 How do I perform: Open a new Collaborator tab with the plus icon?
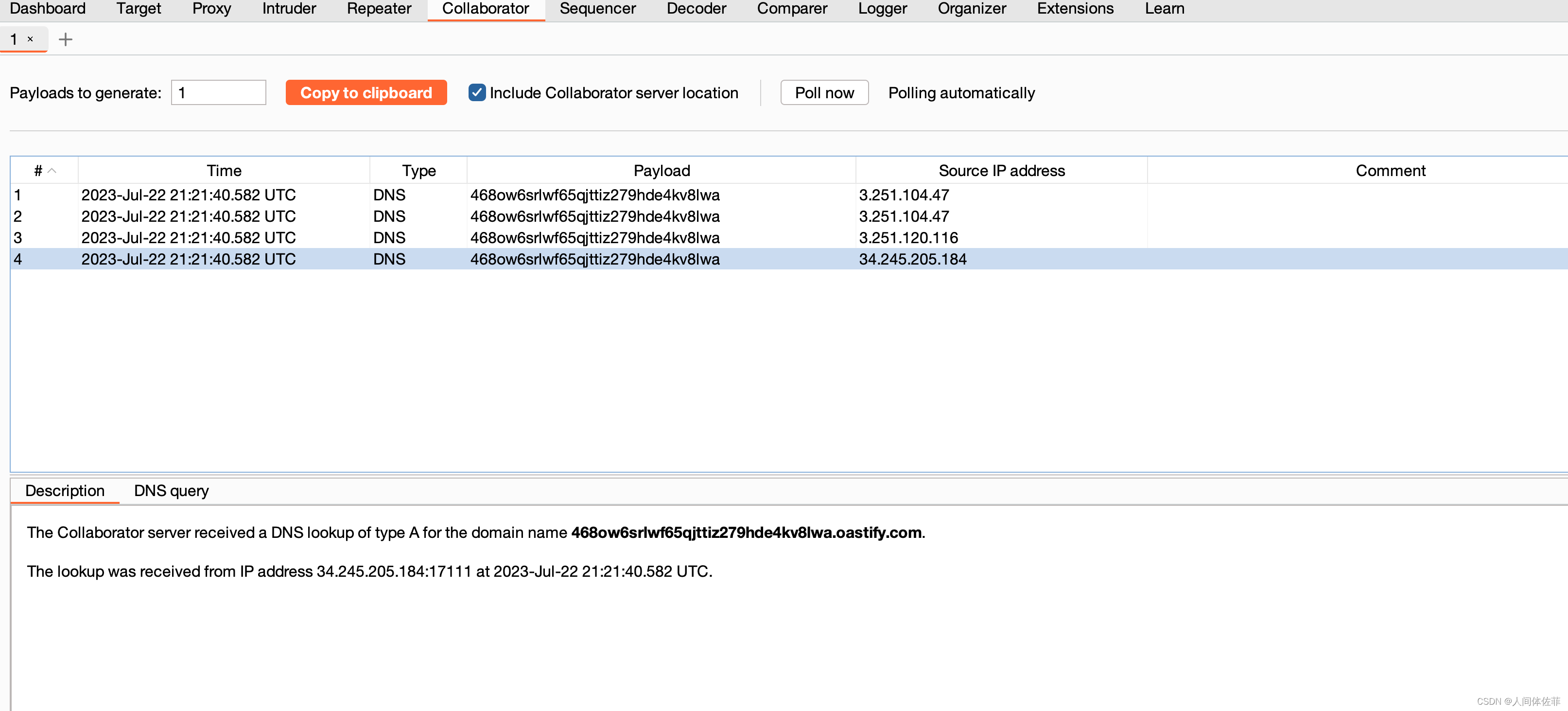[65, 39]
